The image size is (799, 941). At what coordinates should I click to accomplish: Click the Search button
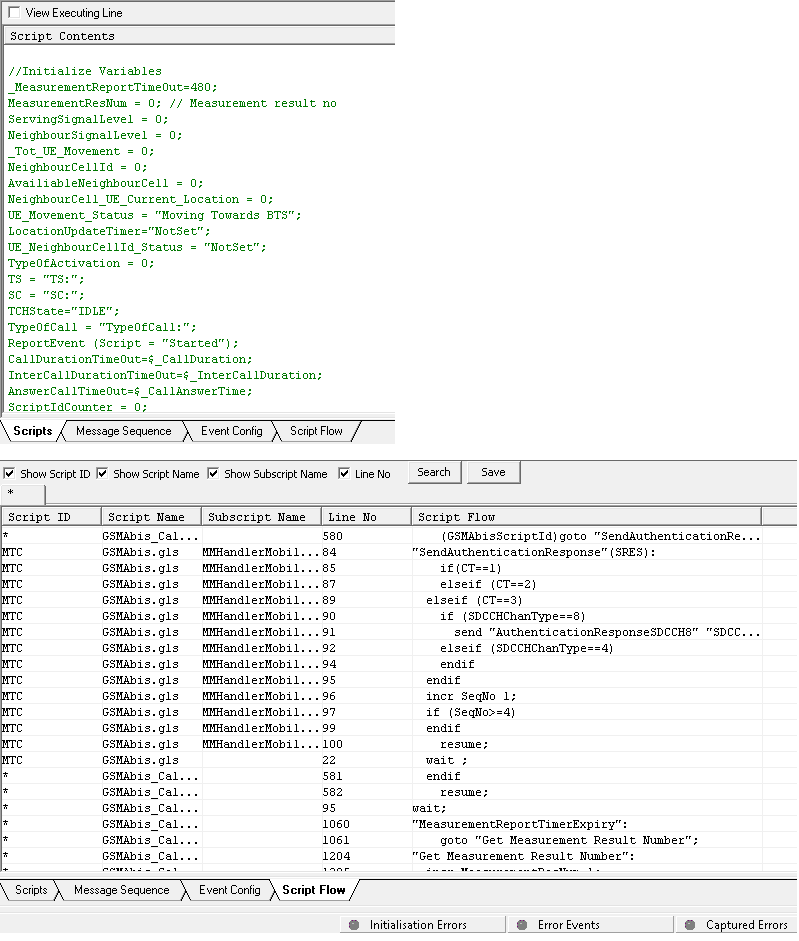coord(433,472)
